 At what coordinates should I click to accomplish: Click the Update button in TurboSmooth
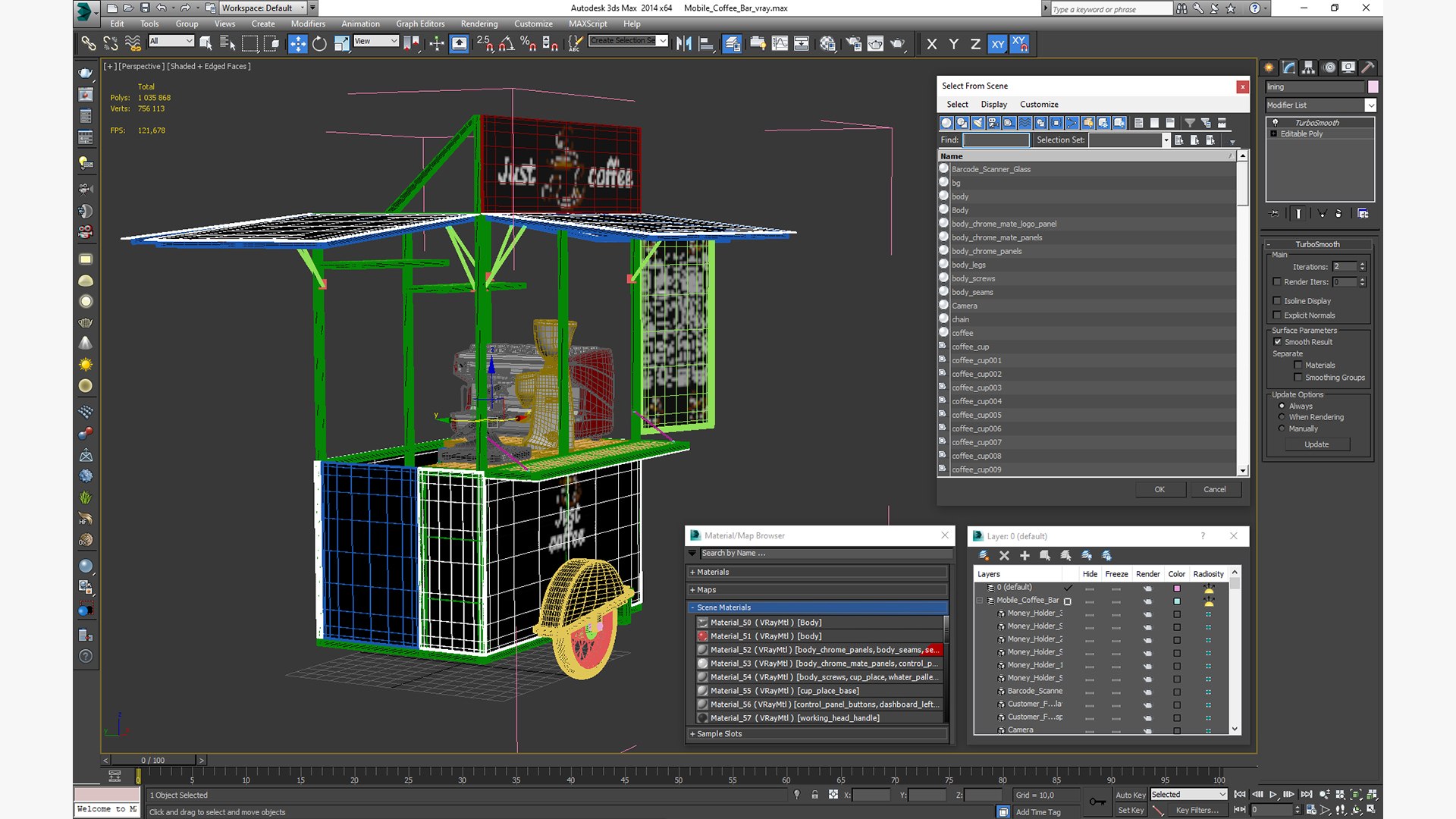click(x=1316, y=444)
